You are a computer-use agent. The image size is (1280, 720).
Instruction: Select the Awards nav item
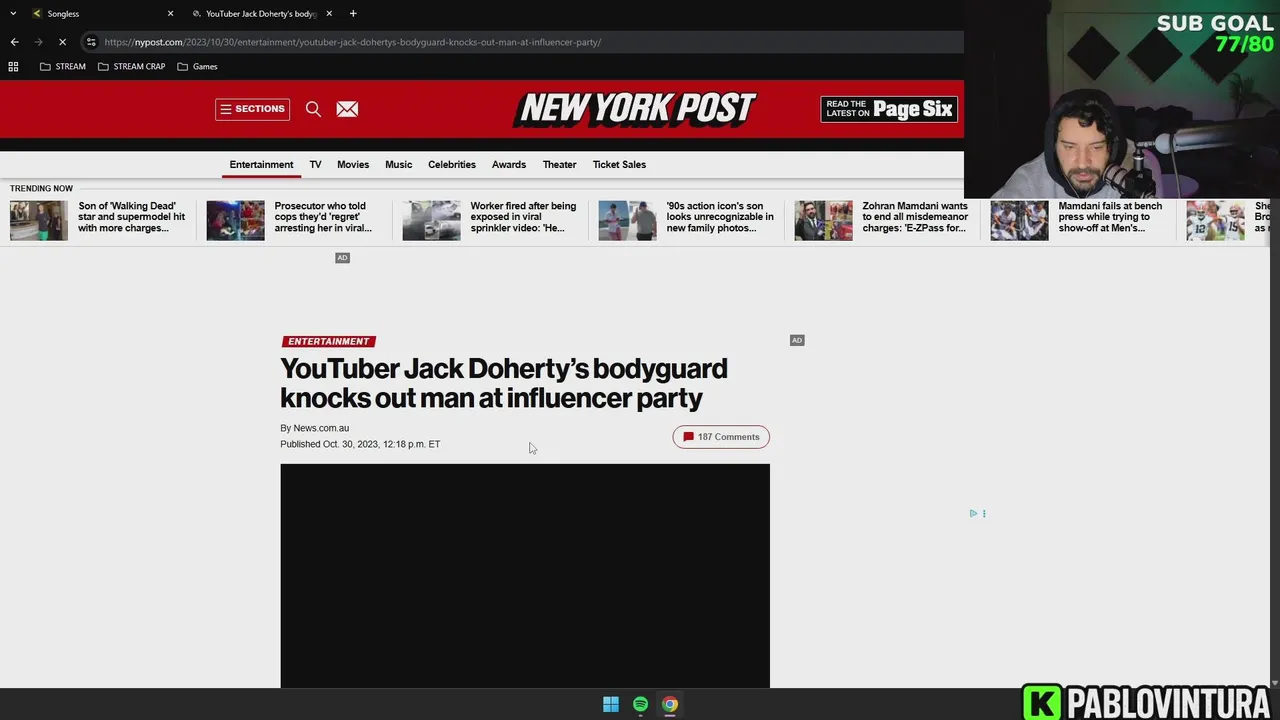click(x=509, y=164)
